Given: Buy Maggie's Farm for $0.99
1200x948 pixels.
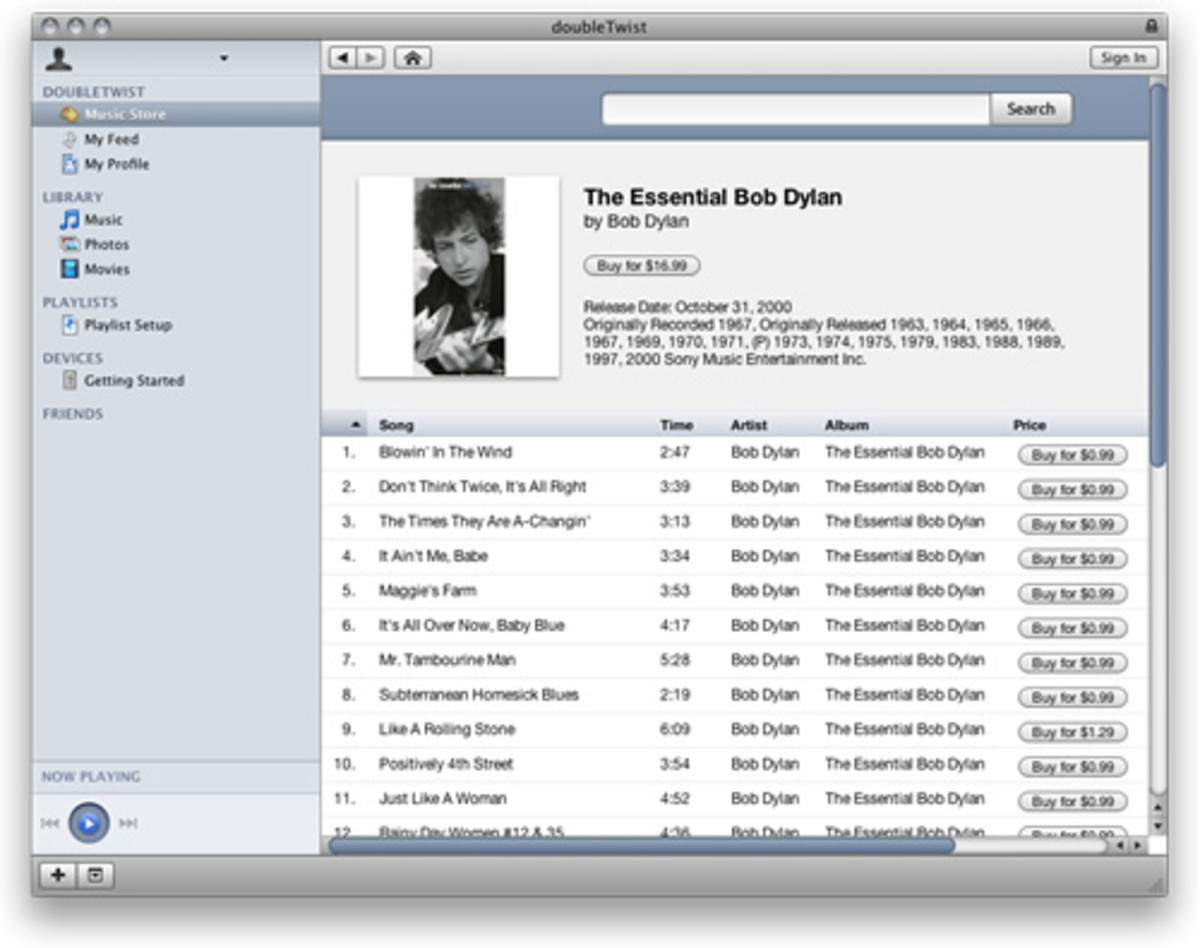Looking at the screenshot, I should point(1072,594).
